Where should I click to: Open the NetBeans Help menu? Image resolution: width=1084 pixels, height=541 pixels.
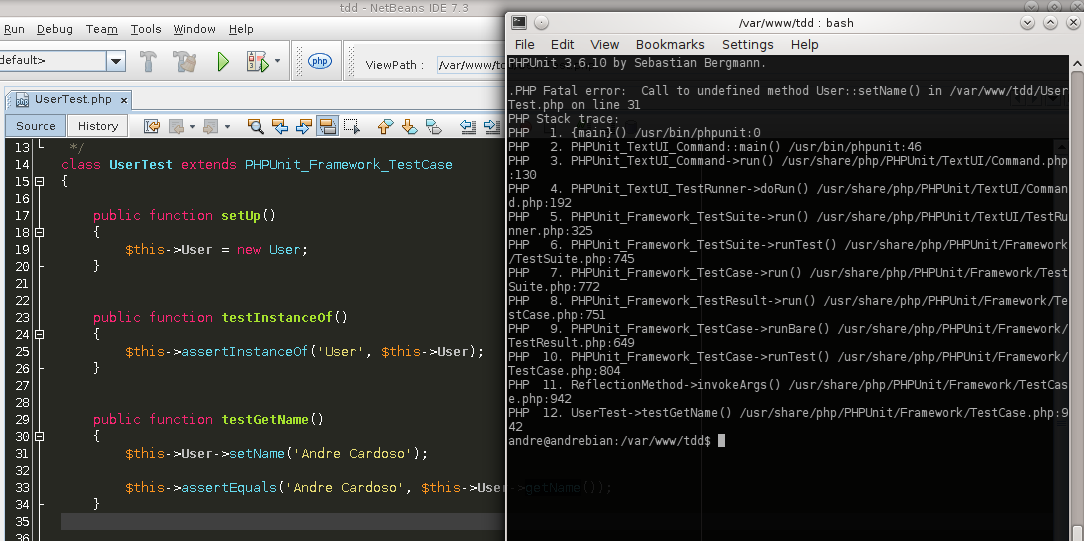(x=241, y=29)
